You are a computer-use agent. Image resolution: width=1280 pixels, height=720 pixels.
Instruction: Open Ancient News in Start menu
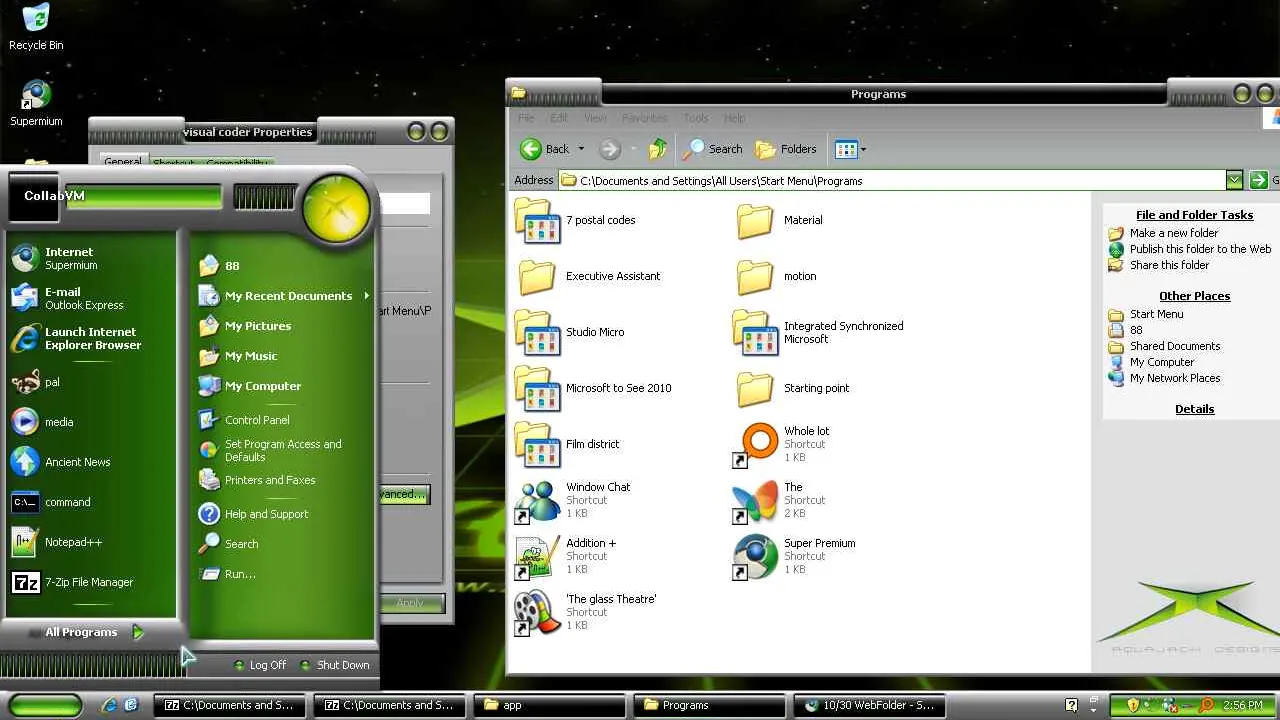point(92,462)
